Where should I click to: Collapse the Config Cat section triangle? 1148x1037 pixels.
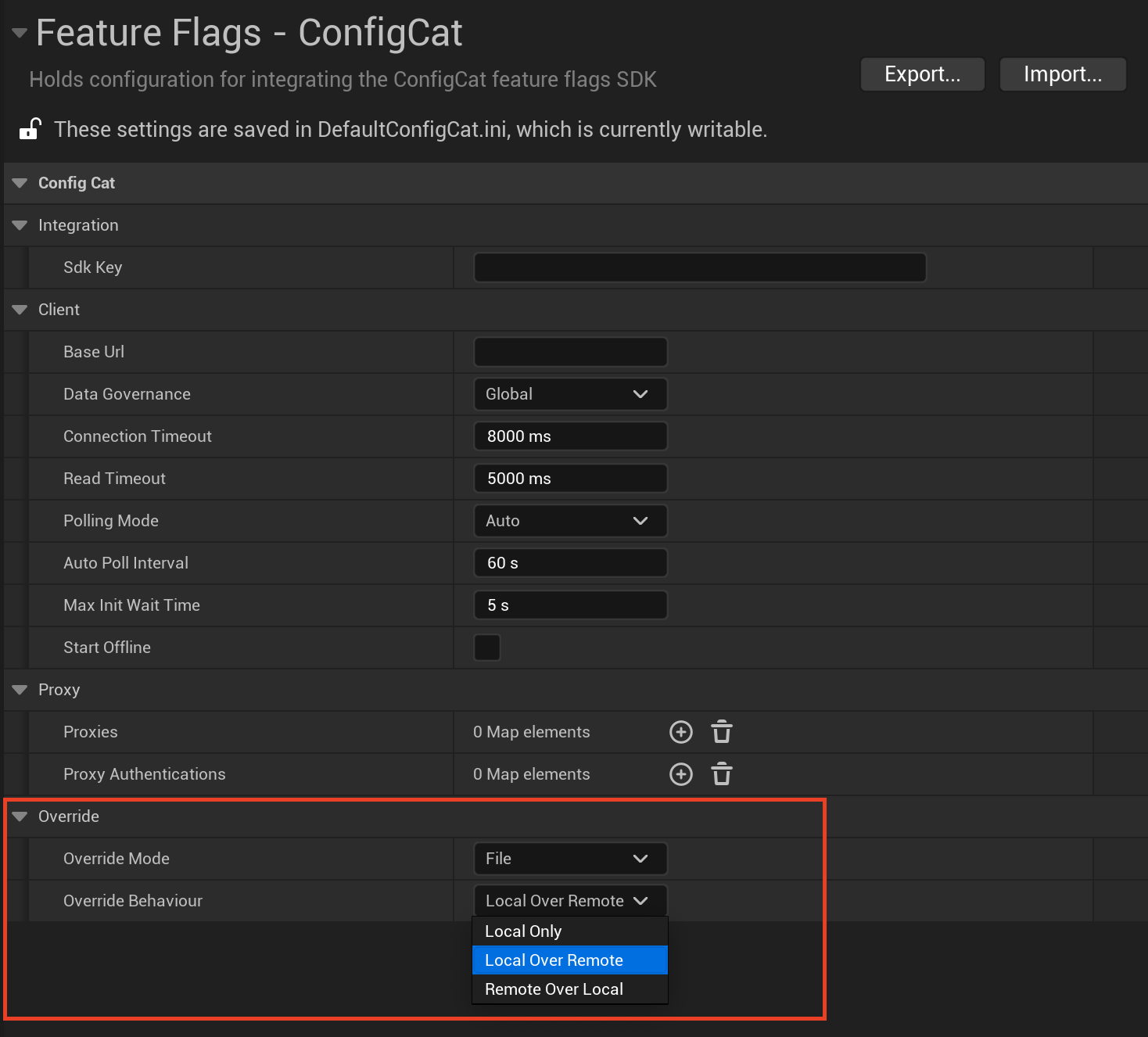tap(19, 183)
